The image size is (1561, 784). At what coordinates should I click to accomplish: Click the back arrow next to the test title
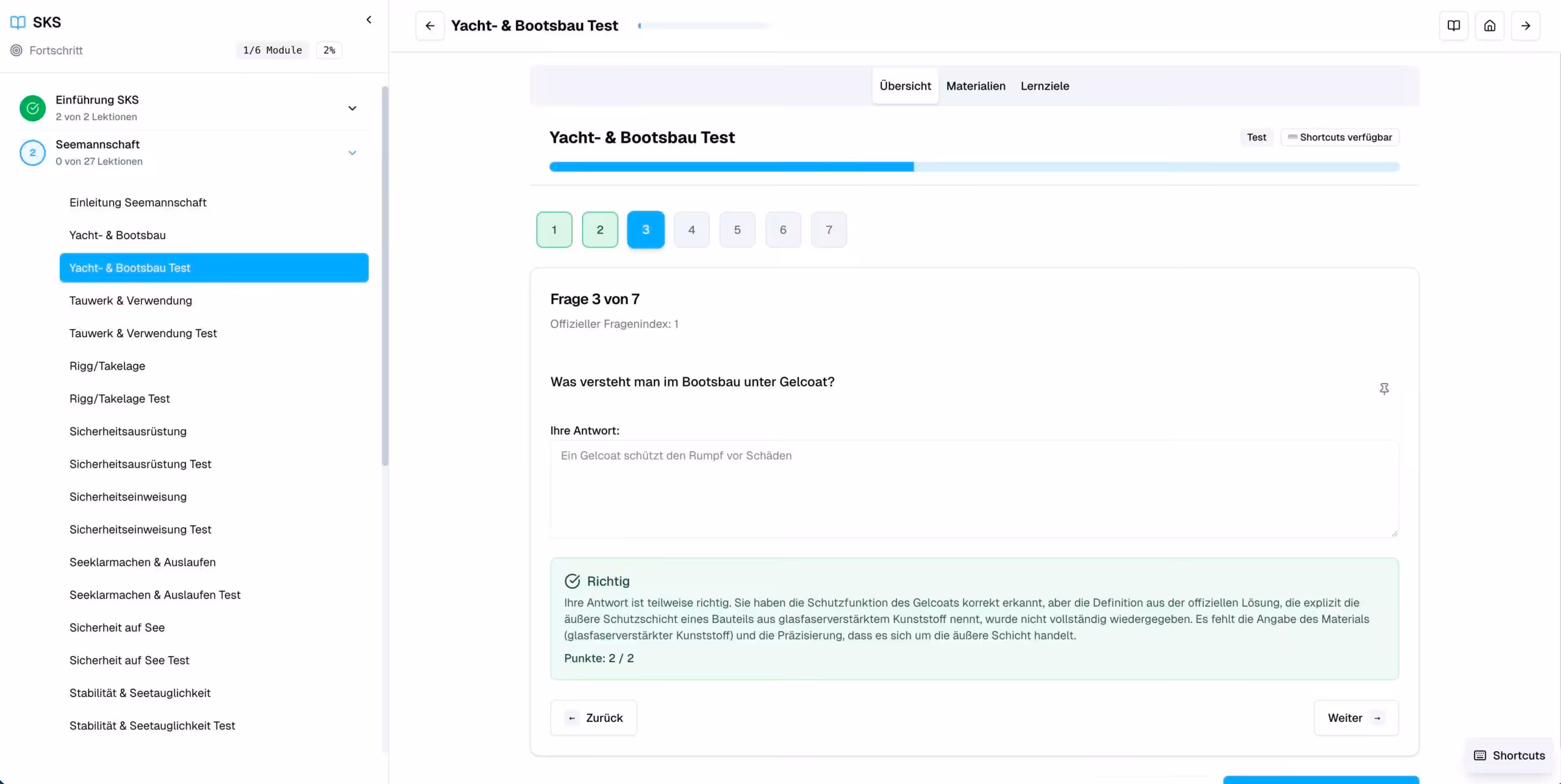pos(430,26)
